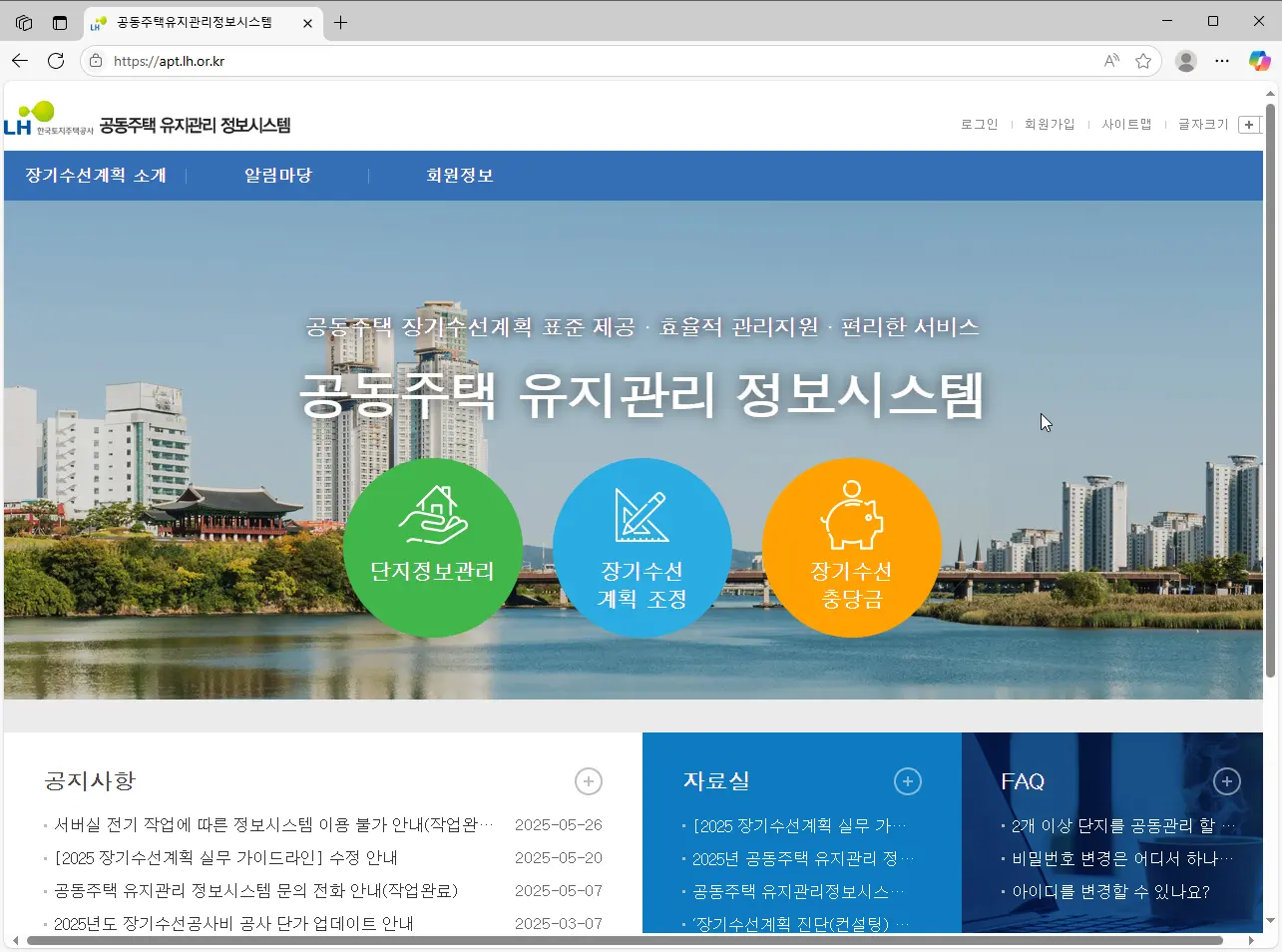Click the 로그인 link
The height and width of the screenshot is (952, 1282).
978,124
